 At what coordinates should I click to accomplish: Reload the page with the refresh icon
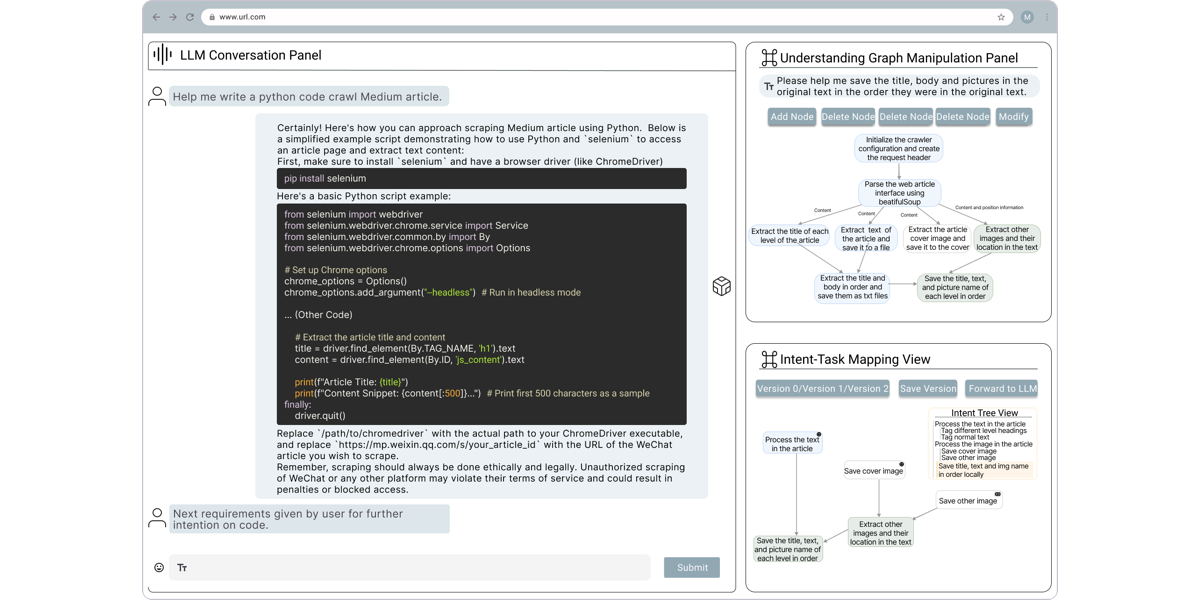click(190, 17)
